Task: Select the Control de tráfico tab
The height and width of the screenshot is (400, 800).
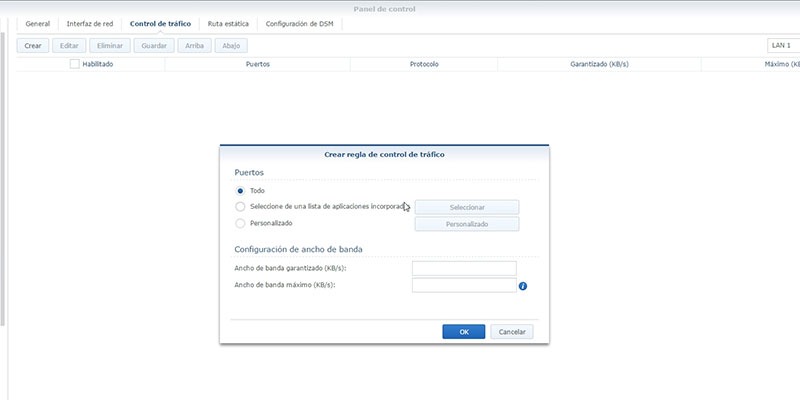Action: tap(160, 24)
